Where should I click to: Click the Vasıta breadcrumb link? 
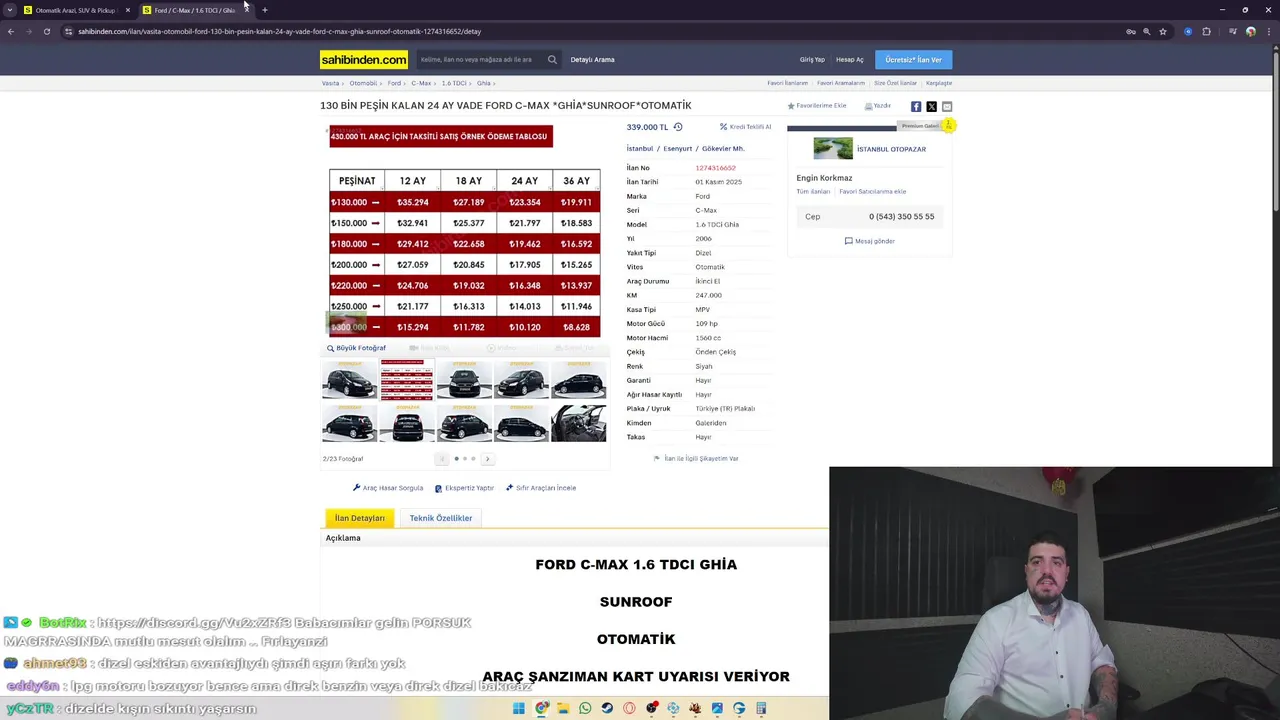coord(330,83)
